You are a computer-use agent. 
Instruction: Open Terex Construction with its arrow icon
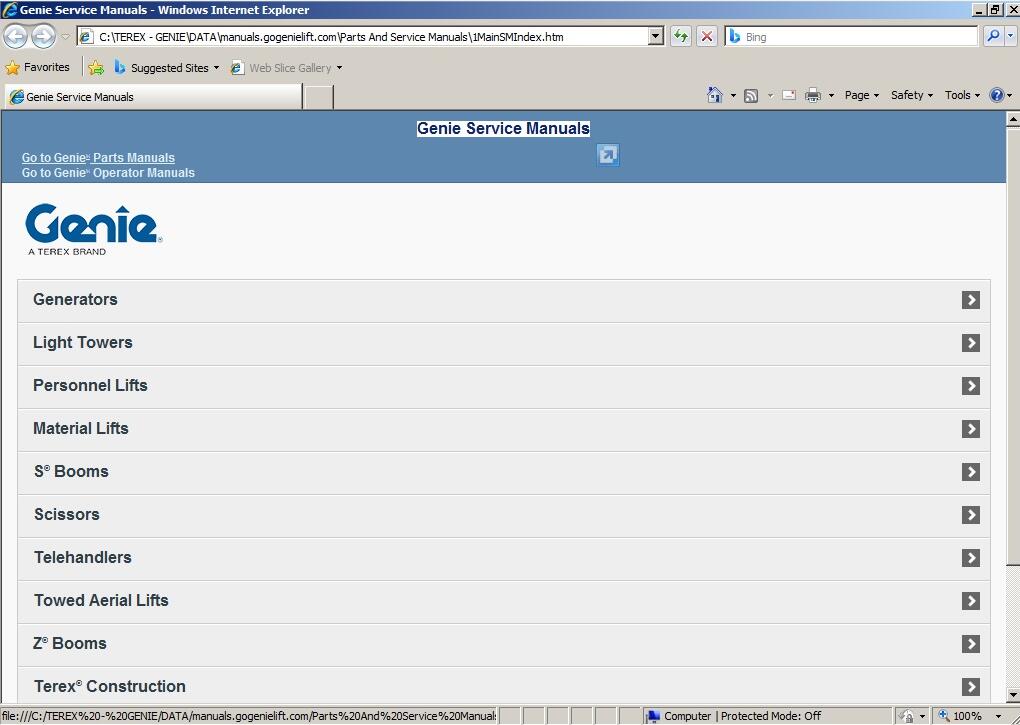tap(971, 686)
